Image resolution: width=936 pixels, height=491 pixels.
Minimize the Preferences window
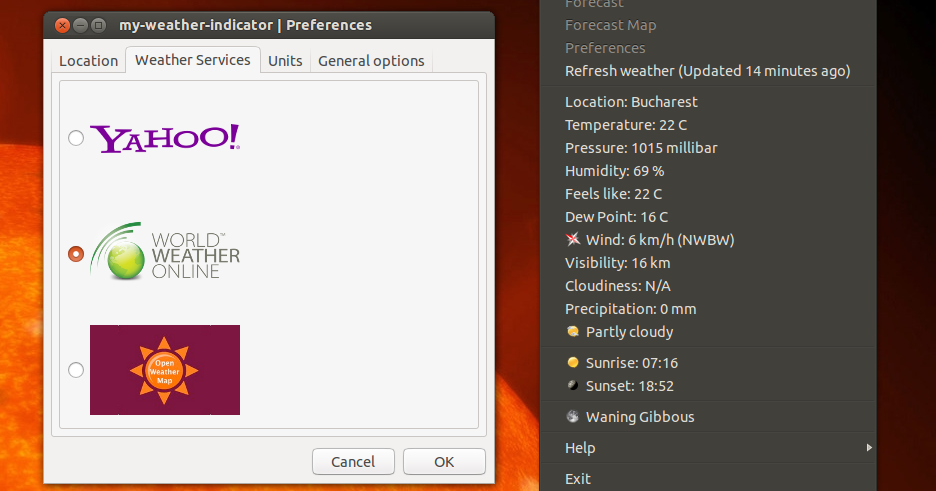click(x=81, y=25)
